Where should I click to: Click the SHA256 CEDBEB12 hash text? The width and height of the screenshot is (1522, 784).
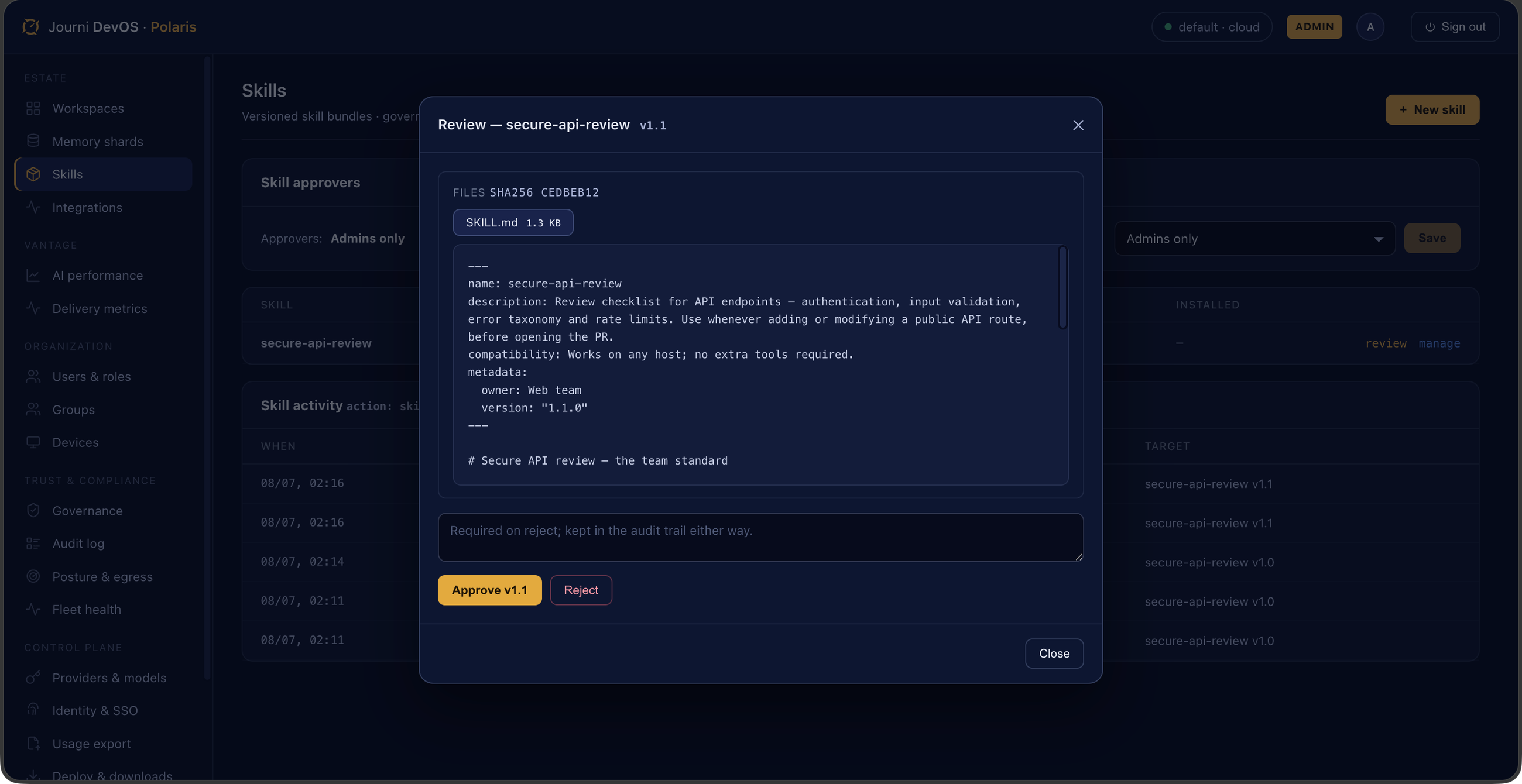click(x=544, y=192)
